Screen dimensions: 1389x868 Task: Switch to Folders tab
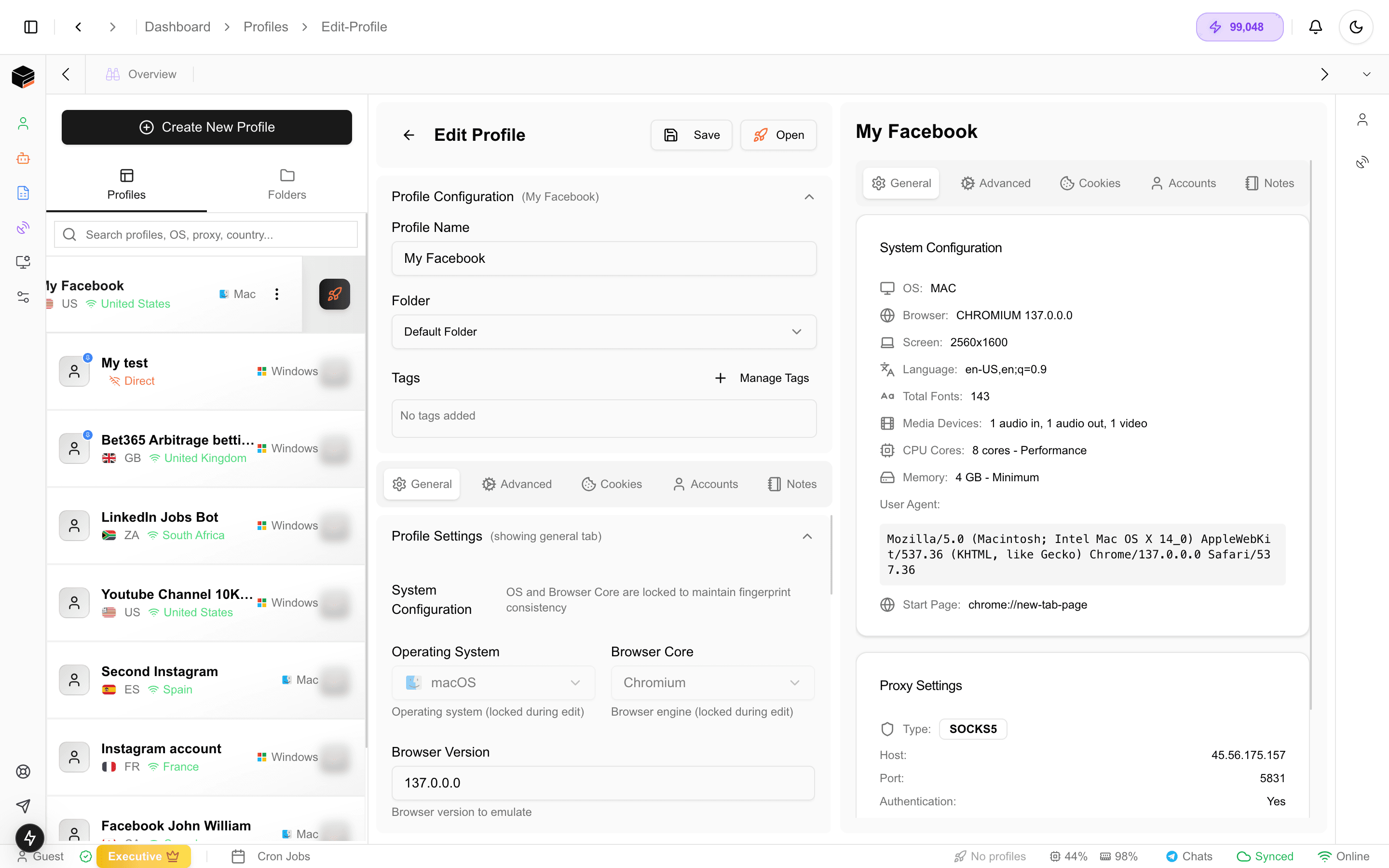click(x=286, y=184)
